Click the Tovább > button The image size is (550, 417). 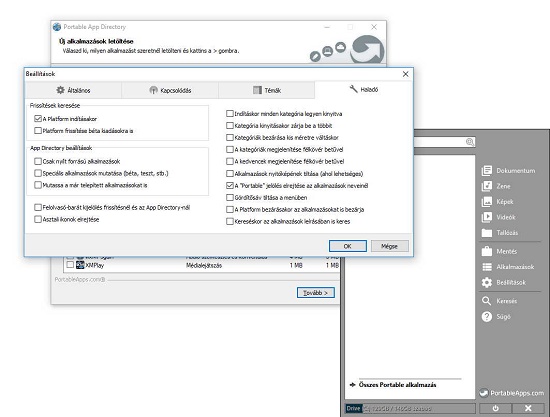[316, 292]
